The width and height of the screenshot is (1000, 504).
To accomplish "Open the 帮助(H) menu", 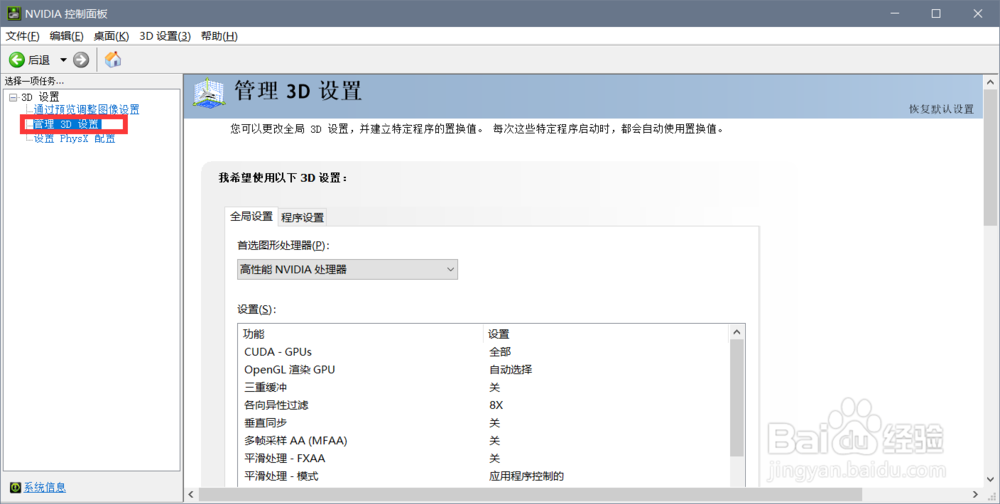I will point(219,36).
